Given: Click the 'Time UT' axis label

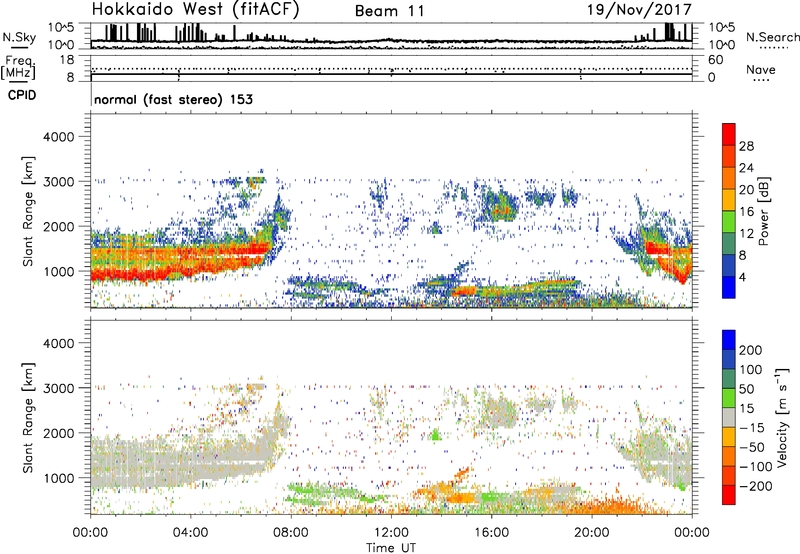Looking at the screenshot, I should point(391,547).
